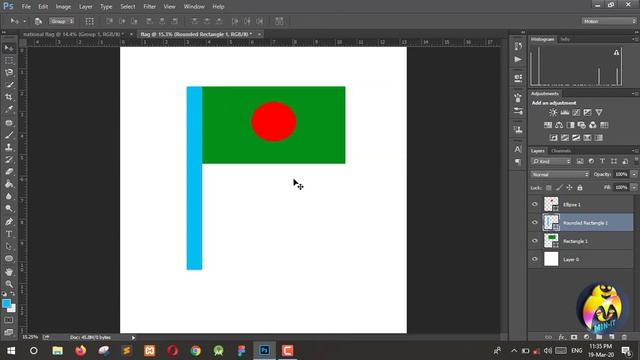Select the Lasso tool

coord(9,73)
